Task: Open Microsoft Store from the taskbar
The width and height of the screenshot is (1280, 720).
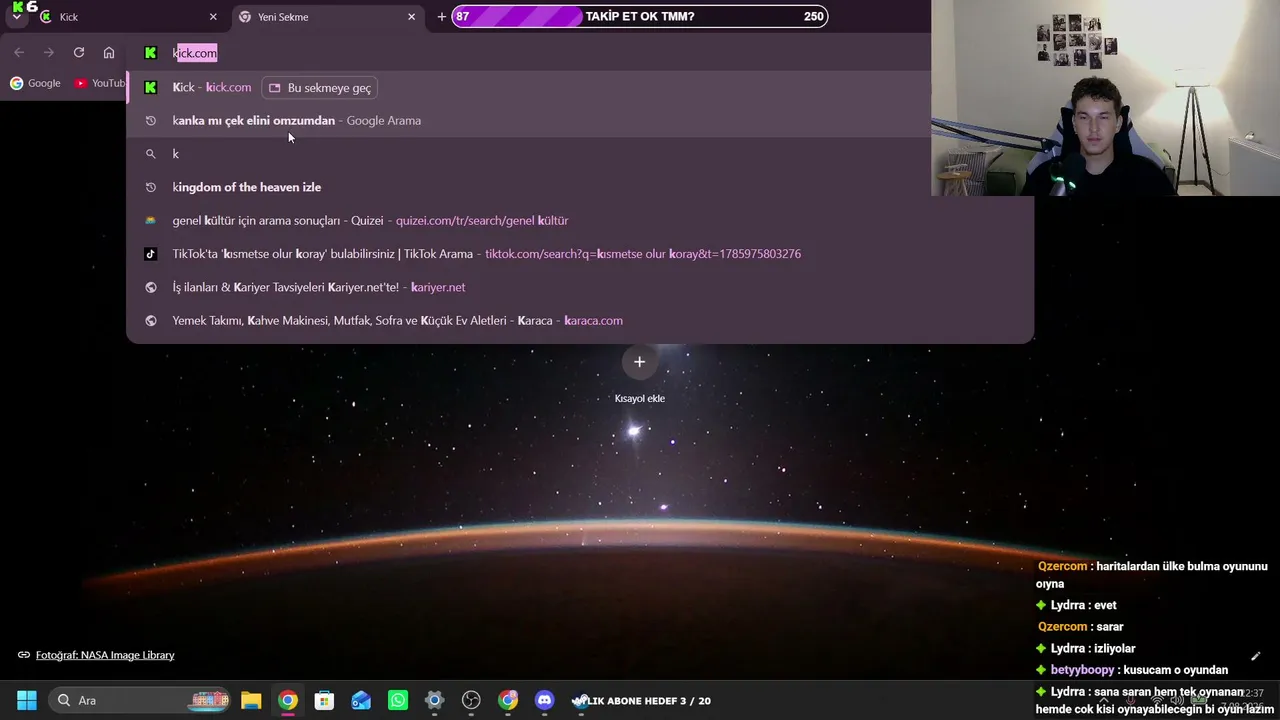Action: coord(324,700)
